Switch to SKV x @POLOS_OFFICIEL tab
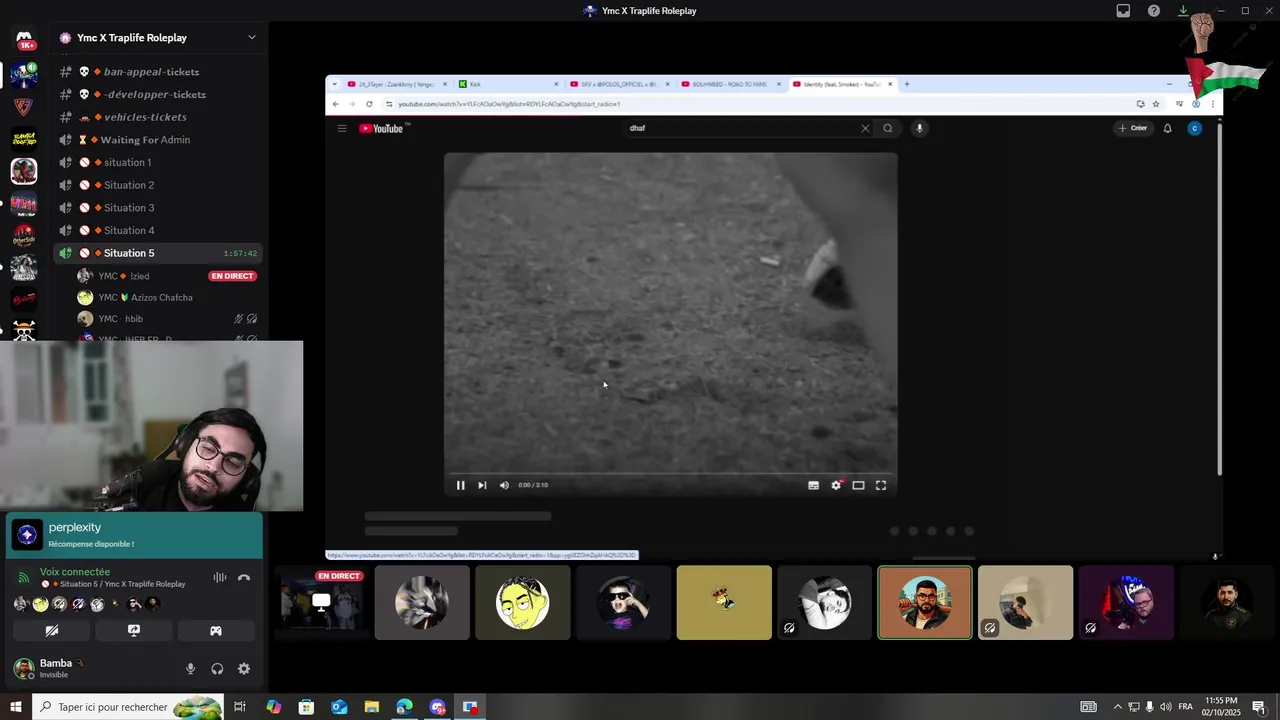The width and height of the screenshot is (1280, 720). click(620, 84)
